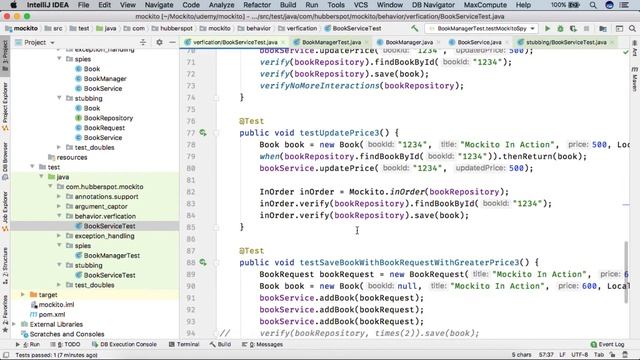Open the run configuration dropdown BookManagerTest.testMockitoSpy
Screen dimensions: 640x360
pyautogui.click(x=482, y=29)
